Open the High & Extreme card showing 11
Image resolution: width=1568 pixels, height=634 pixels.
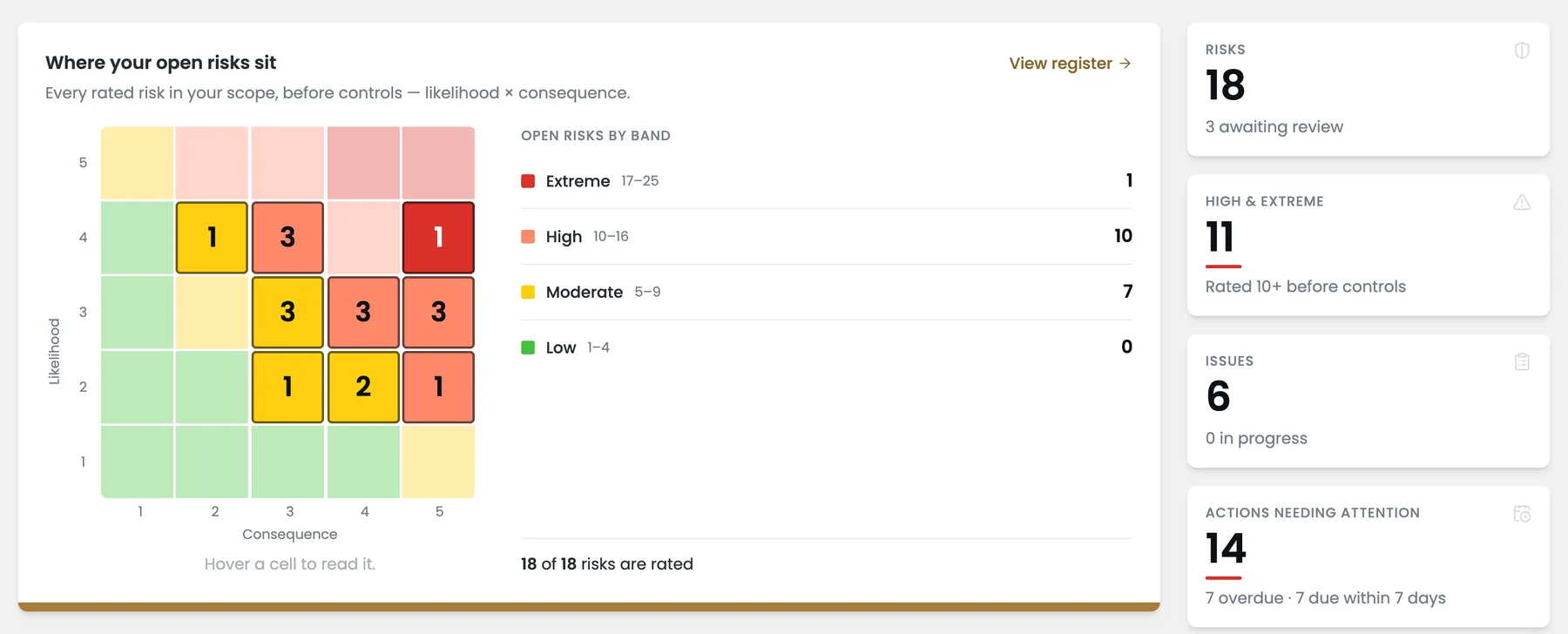(x=1368, y=246)
